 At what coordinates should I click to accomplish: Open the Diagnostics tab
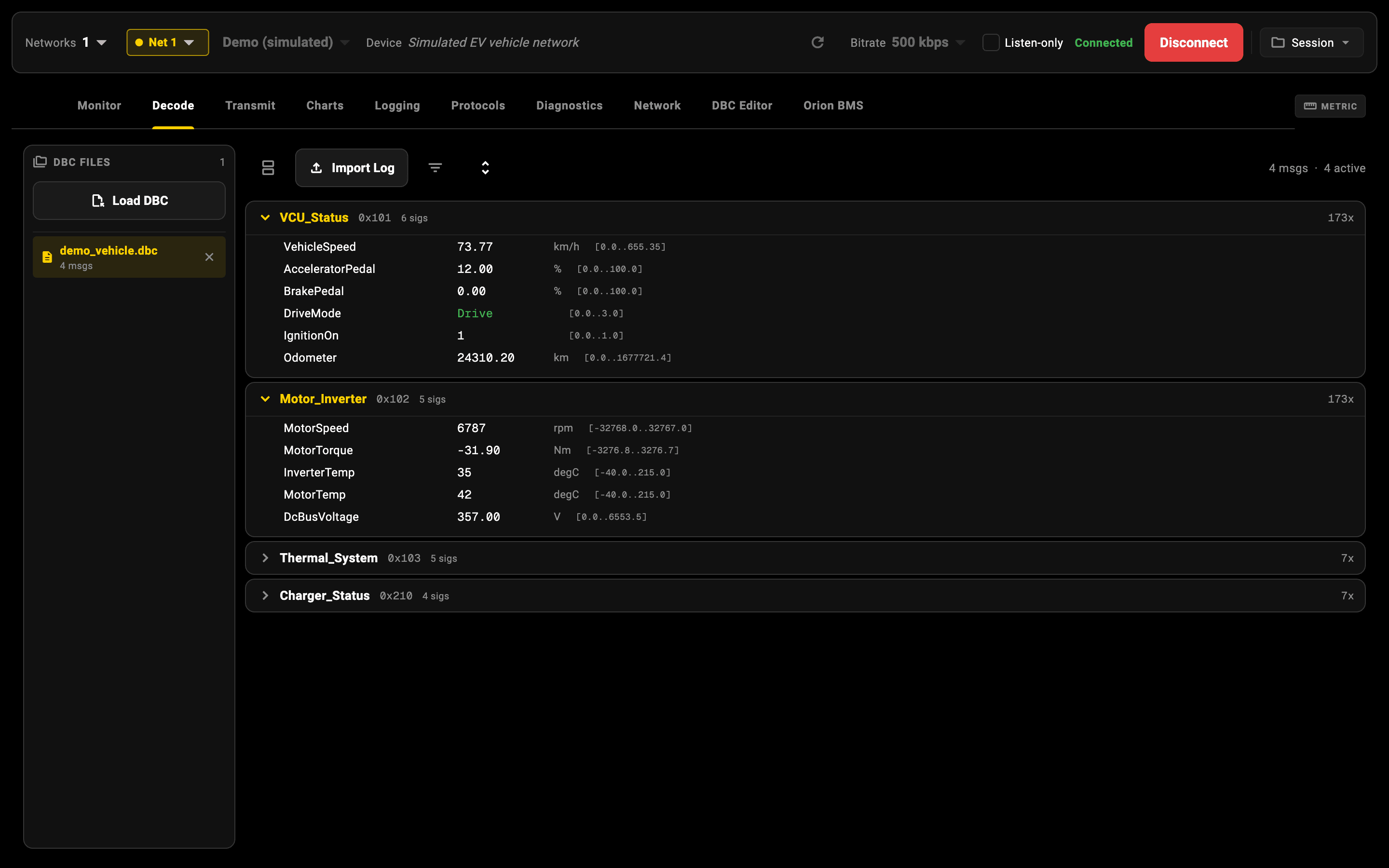tap(570, 106)
